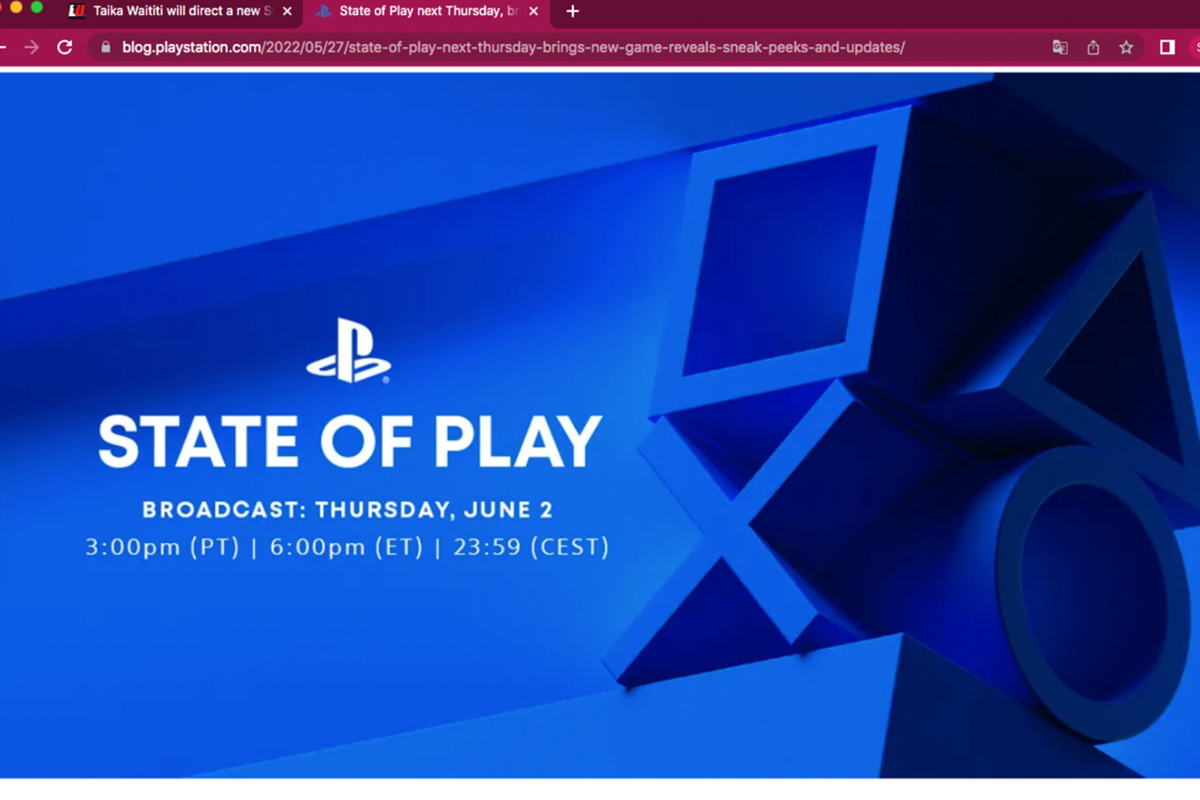Open a new browser tab
Screen dimensions: 1200x800
(x=573, y=12)
